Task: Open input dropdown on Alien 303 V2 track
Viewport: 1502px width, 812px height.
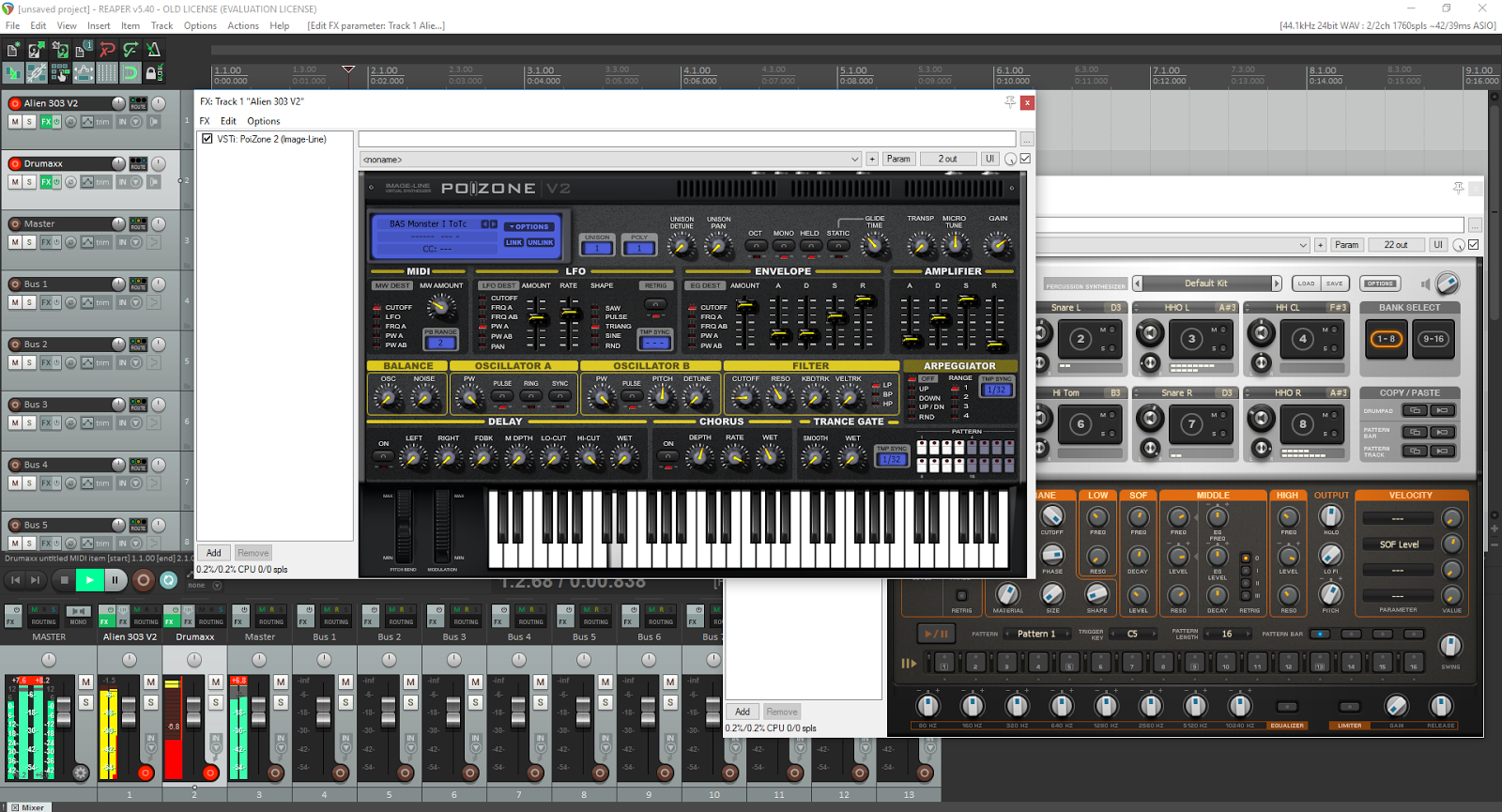Action: coord(136,122)
